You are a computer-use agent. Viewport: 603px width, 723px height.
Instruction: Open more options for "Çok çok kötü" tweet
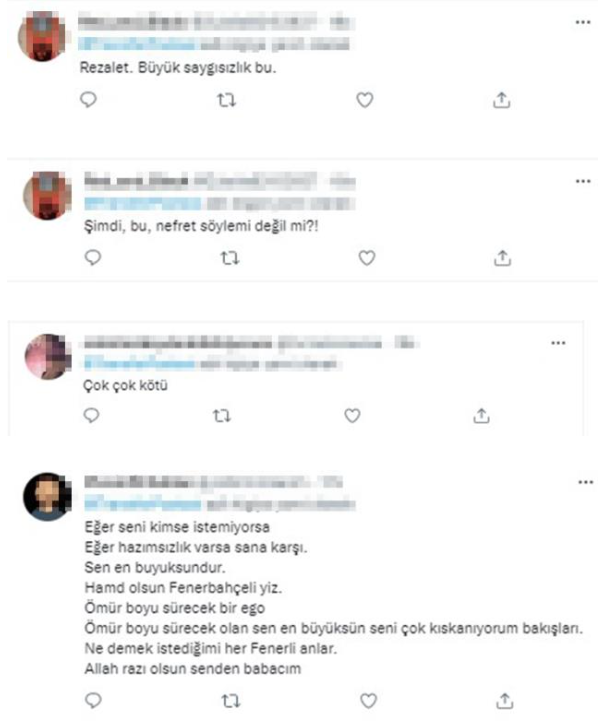[x=558, y=343]
